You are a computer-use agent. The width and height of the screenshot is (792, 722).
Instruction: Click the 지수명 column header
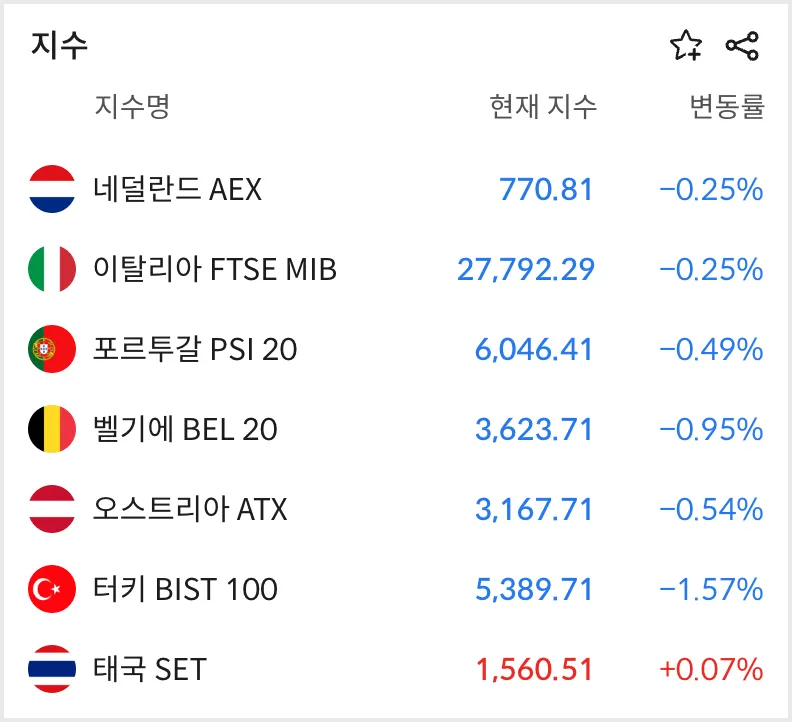pyautogui.click(x=132, y=107)
